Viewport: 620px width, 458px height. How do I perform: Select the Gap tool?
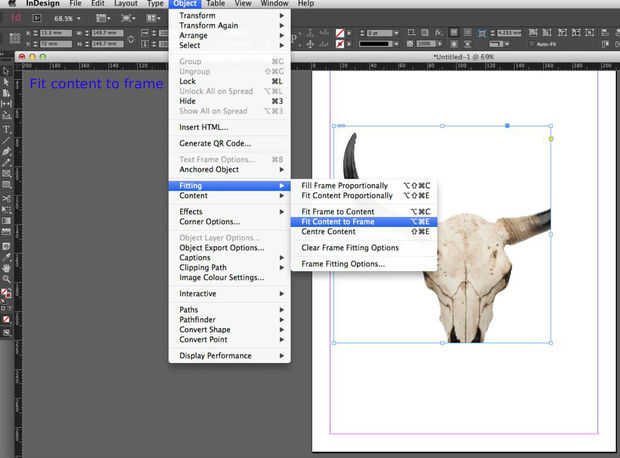click(x=6, y=104)
